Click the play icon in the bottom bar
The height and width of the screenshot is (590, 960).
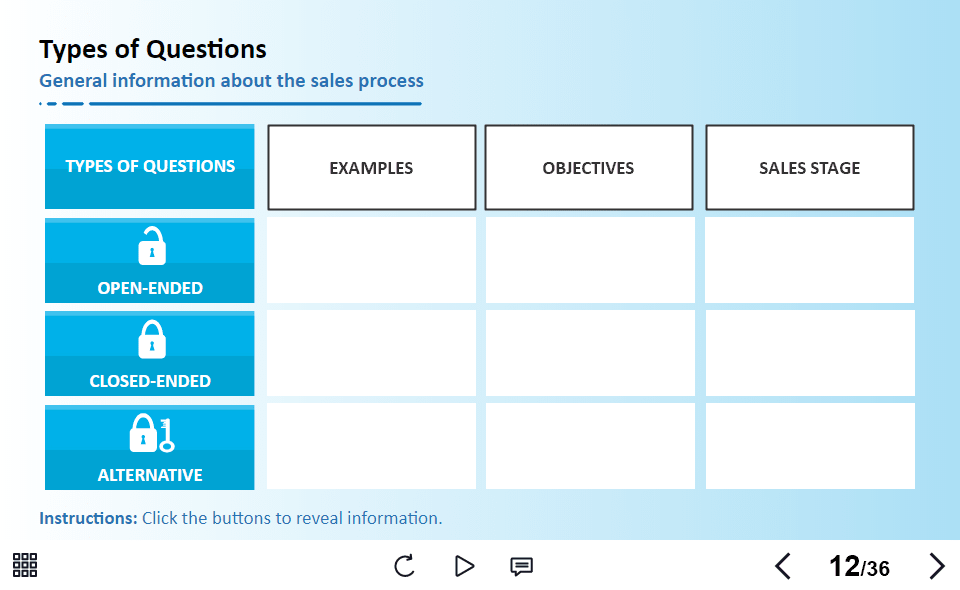click(464, 565)
